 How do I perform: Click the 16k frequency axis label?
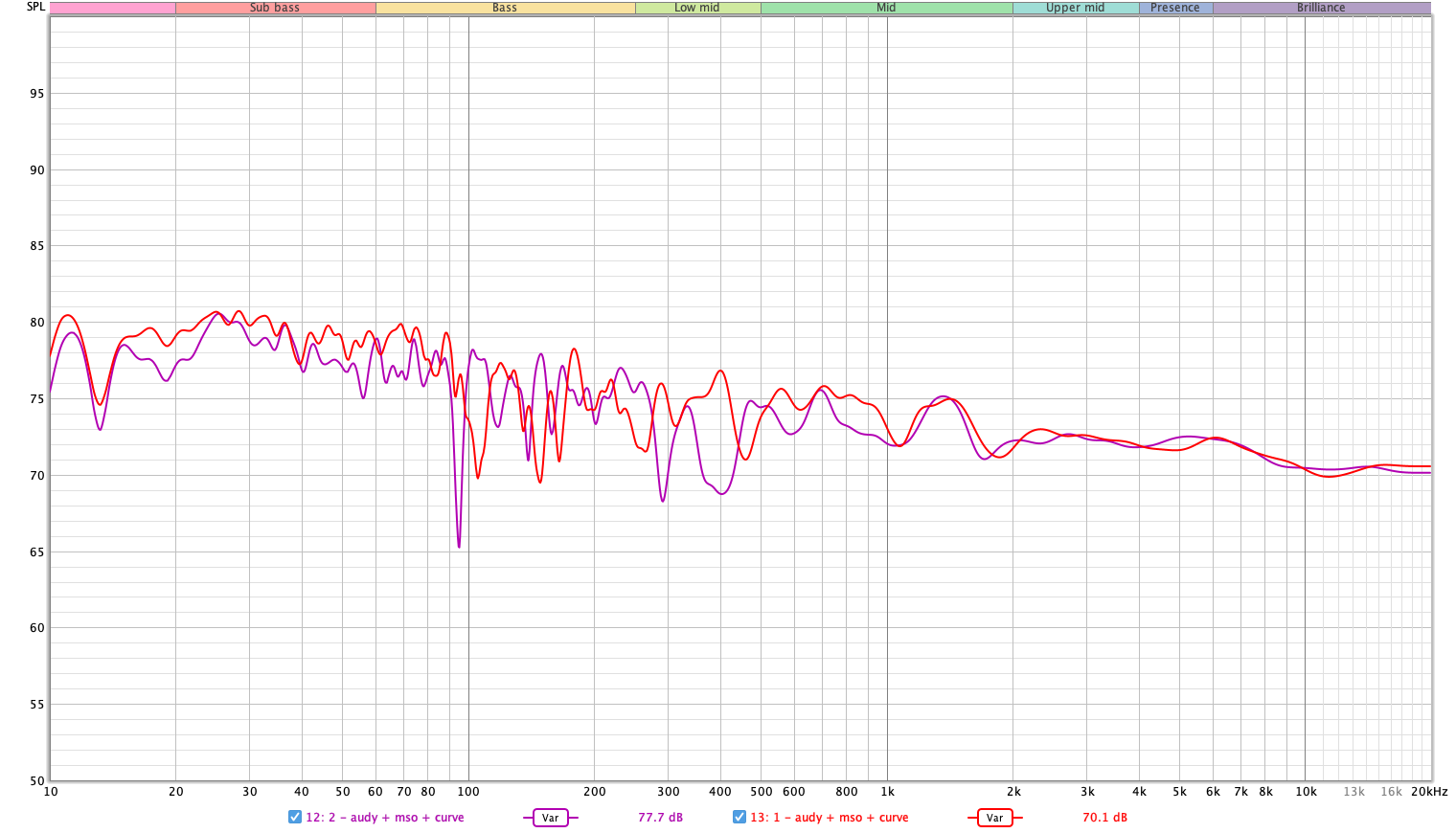(1391, 792)
